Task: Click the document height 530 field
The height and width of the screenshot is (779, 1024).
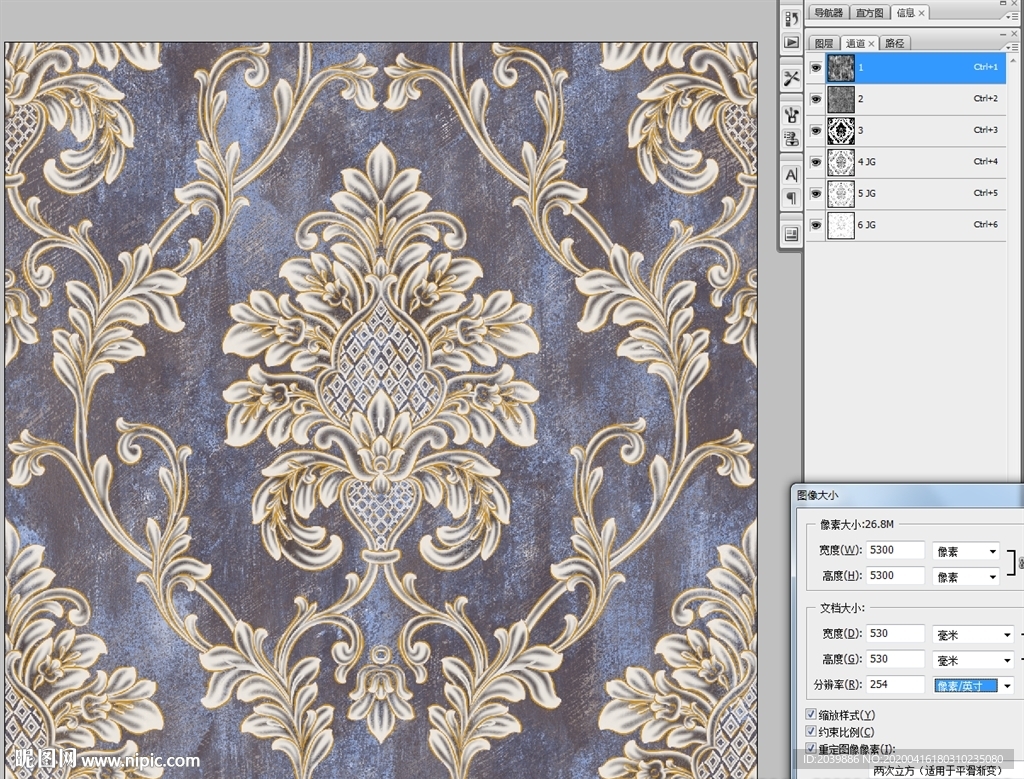Action: [895, 658]
